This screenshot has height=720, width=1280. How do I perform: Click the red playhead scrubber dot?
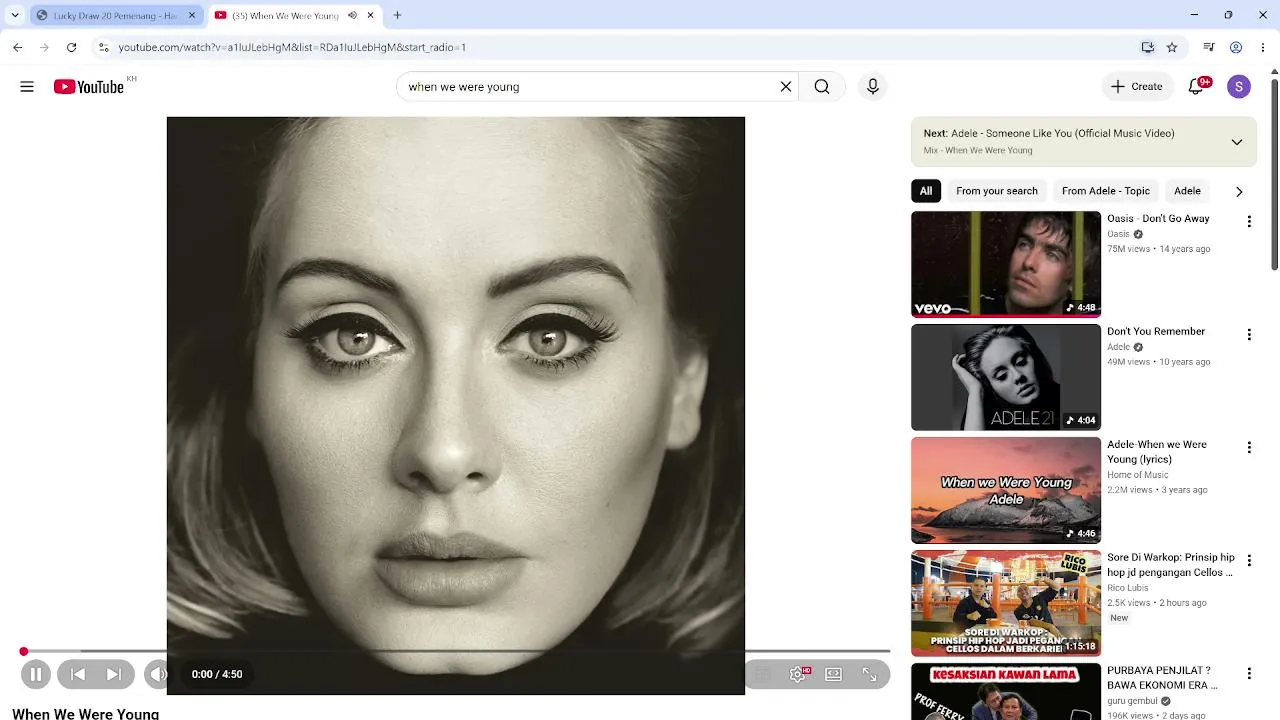(x=24, y=652)
